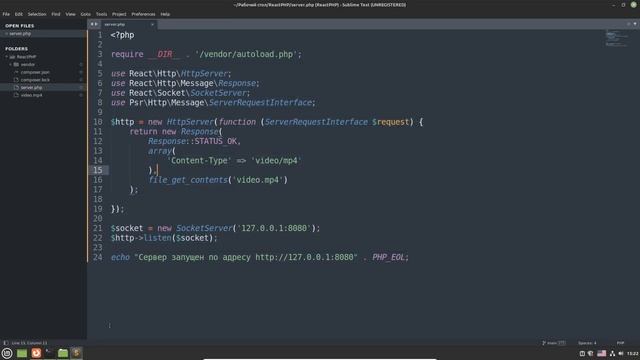Click 'file_get_contents' on line 16
The width and height of the screenshot is (640, 360).
click(x=188, y=180)
